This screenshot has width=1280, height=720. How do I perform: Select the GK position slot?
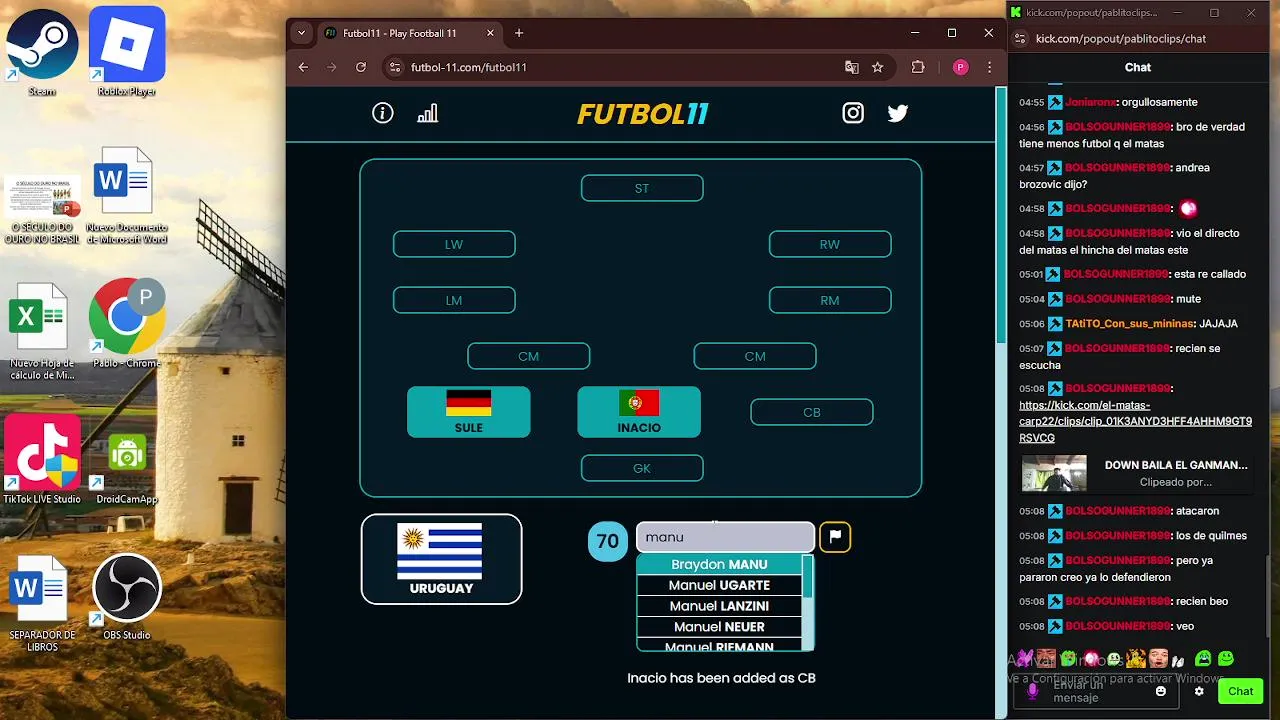[642, 468]
